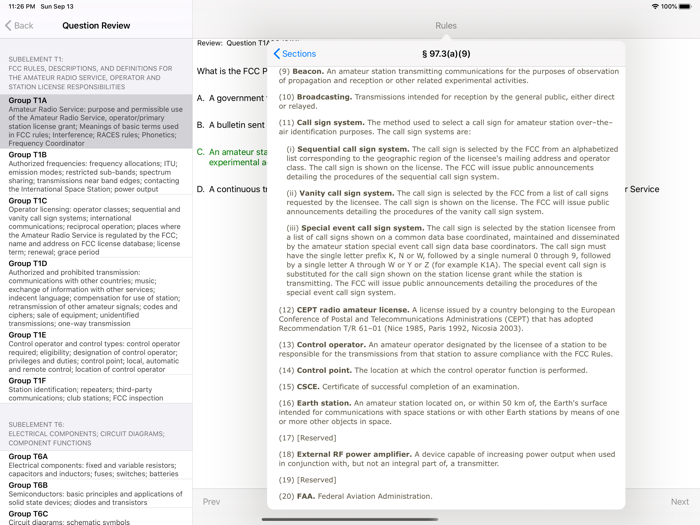Click the (11) Call sign system definition
The image size is (700, 525).
pos(446,127)
